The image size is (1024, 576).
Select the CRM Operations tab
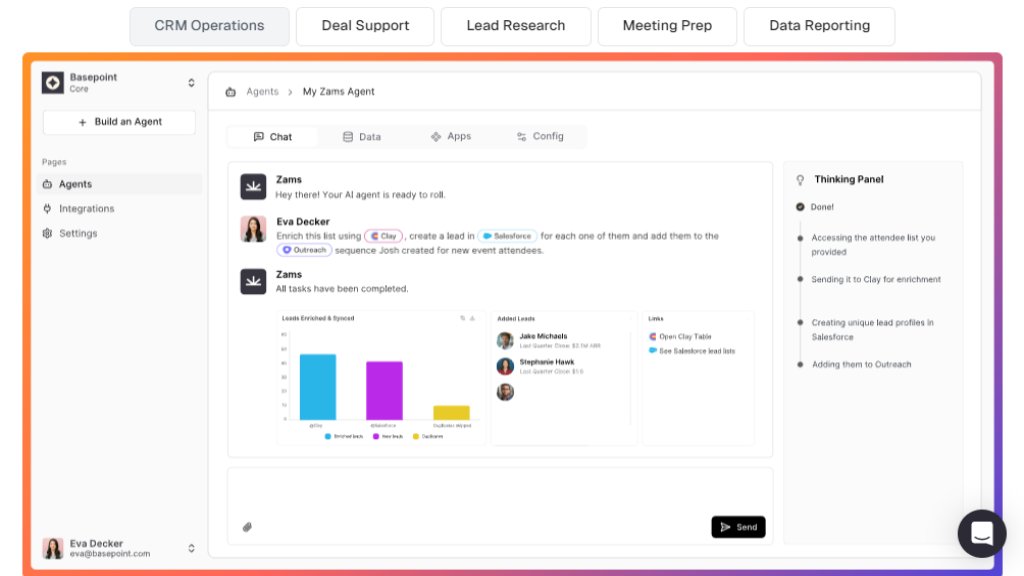[209, 26]
